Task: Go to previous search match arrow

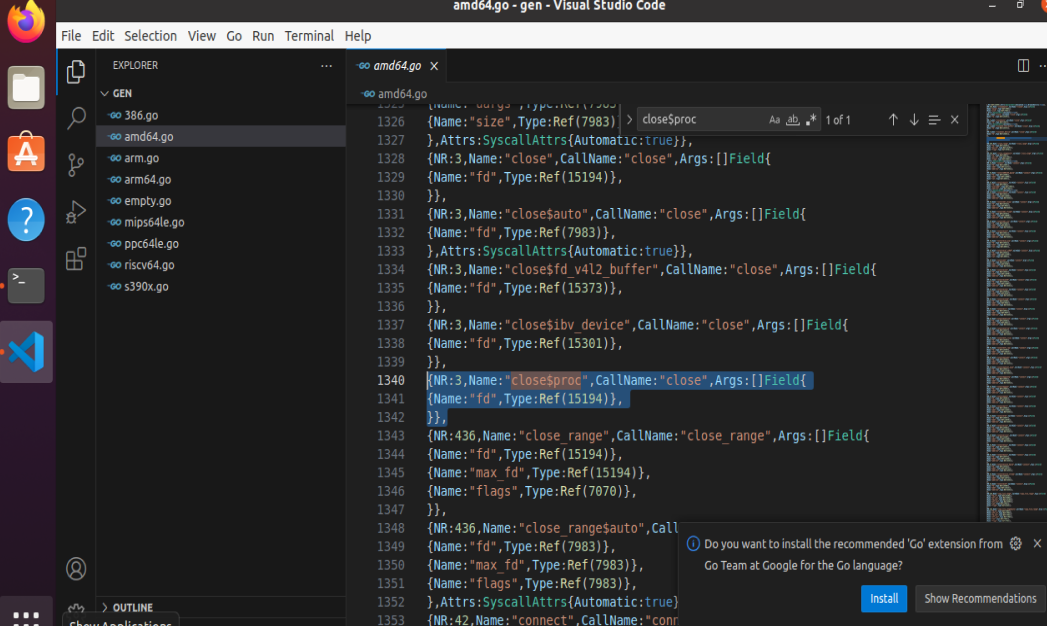Action: pos(893,120)
